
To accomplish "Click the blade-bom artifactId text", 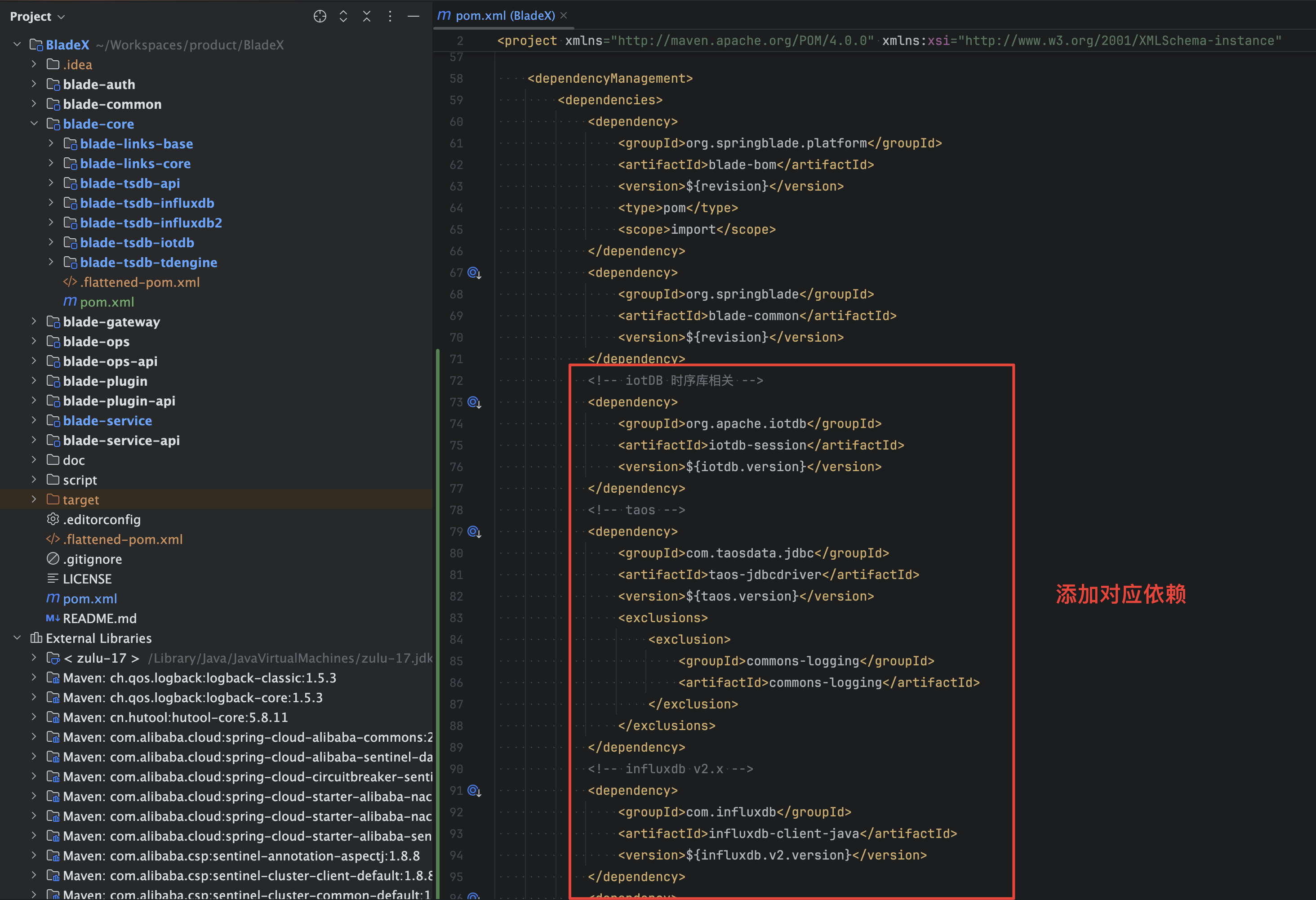I will (742, 165).
